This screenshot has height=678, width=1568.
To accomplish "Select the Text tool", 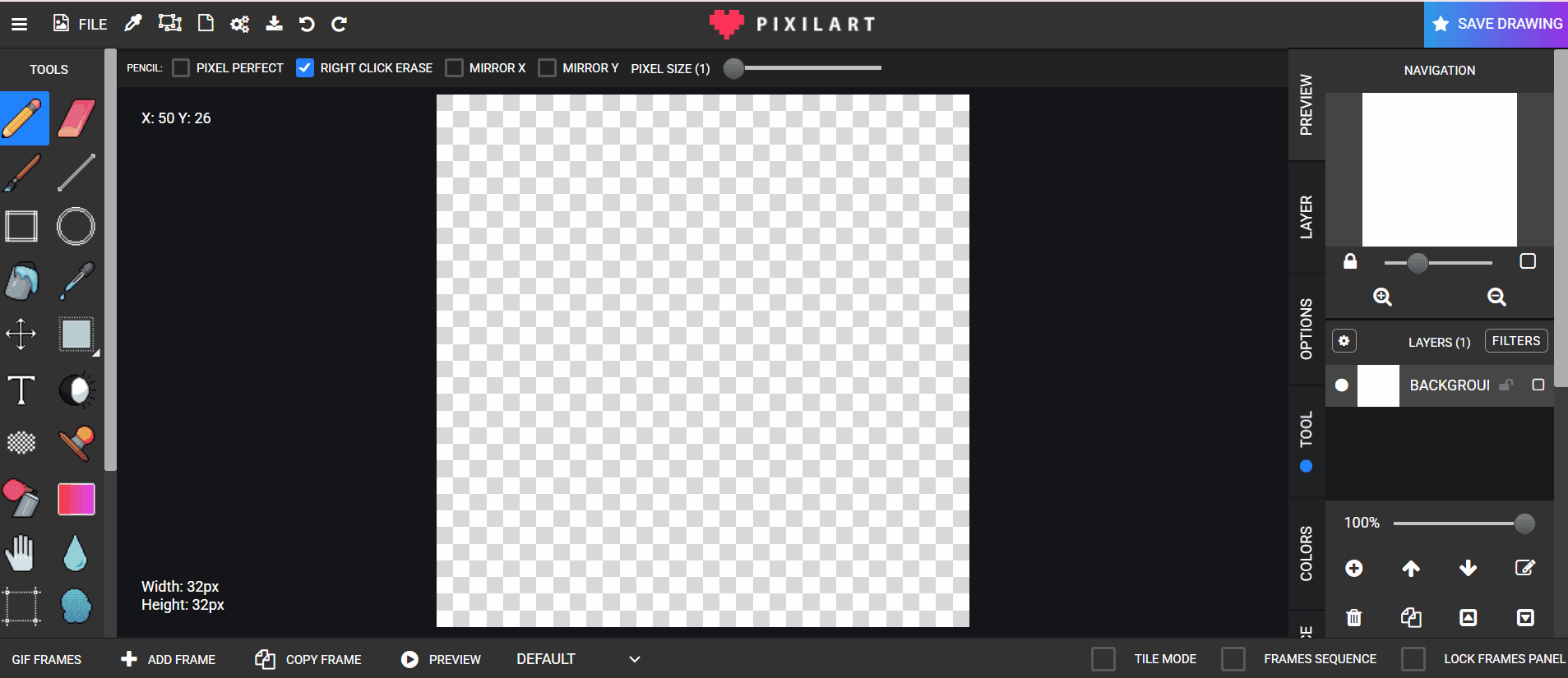I will (21, 390).
